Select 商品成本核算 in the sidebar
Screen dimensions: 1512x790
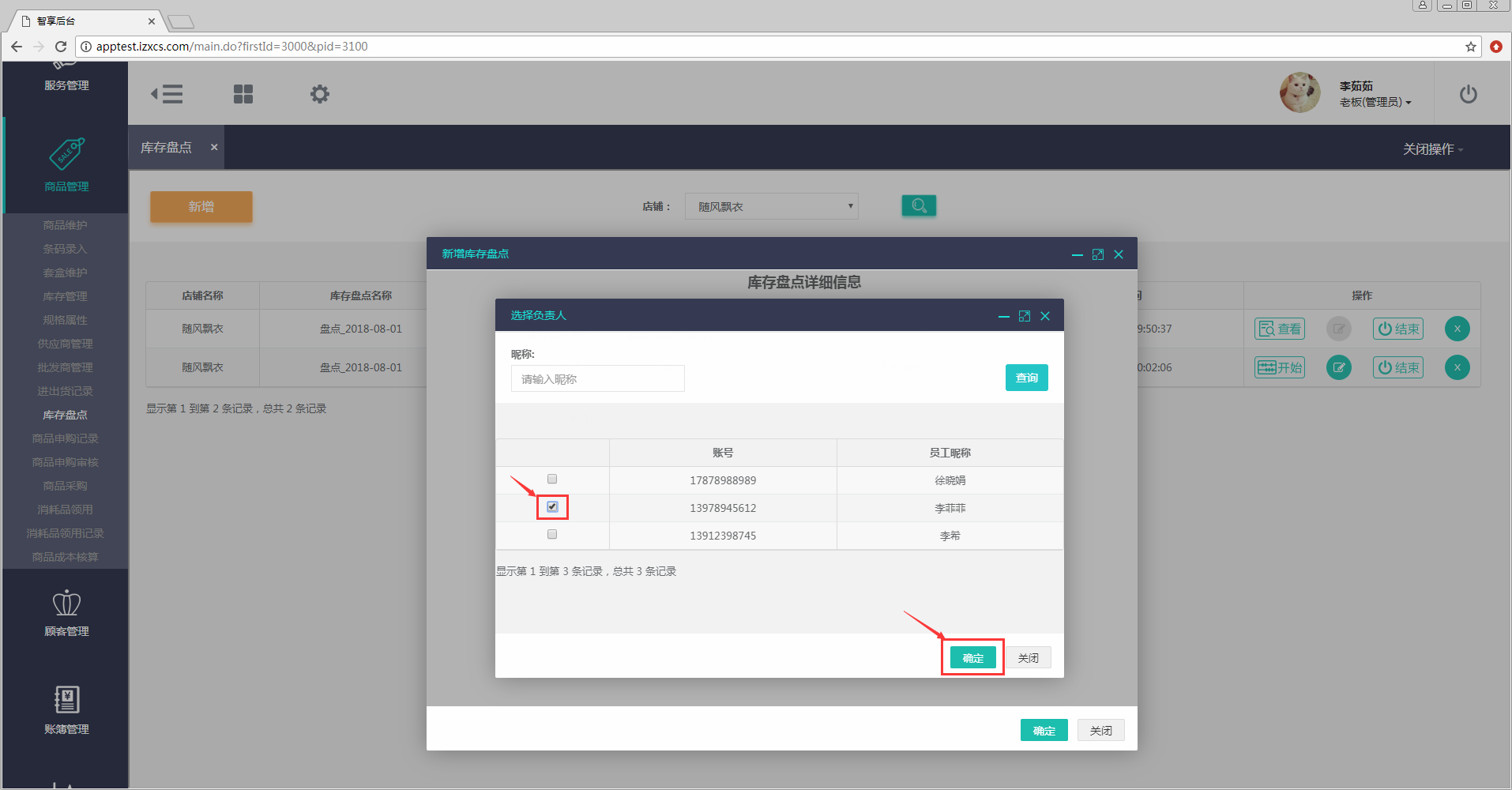66,557
